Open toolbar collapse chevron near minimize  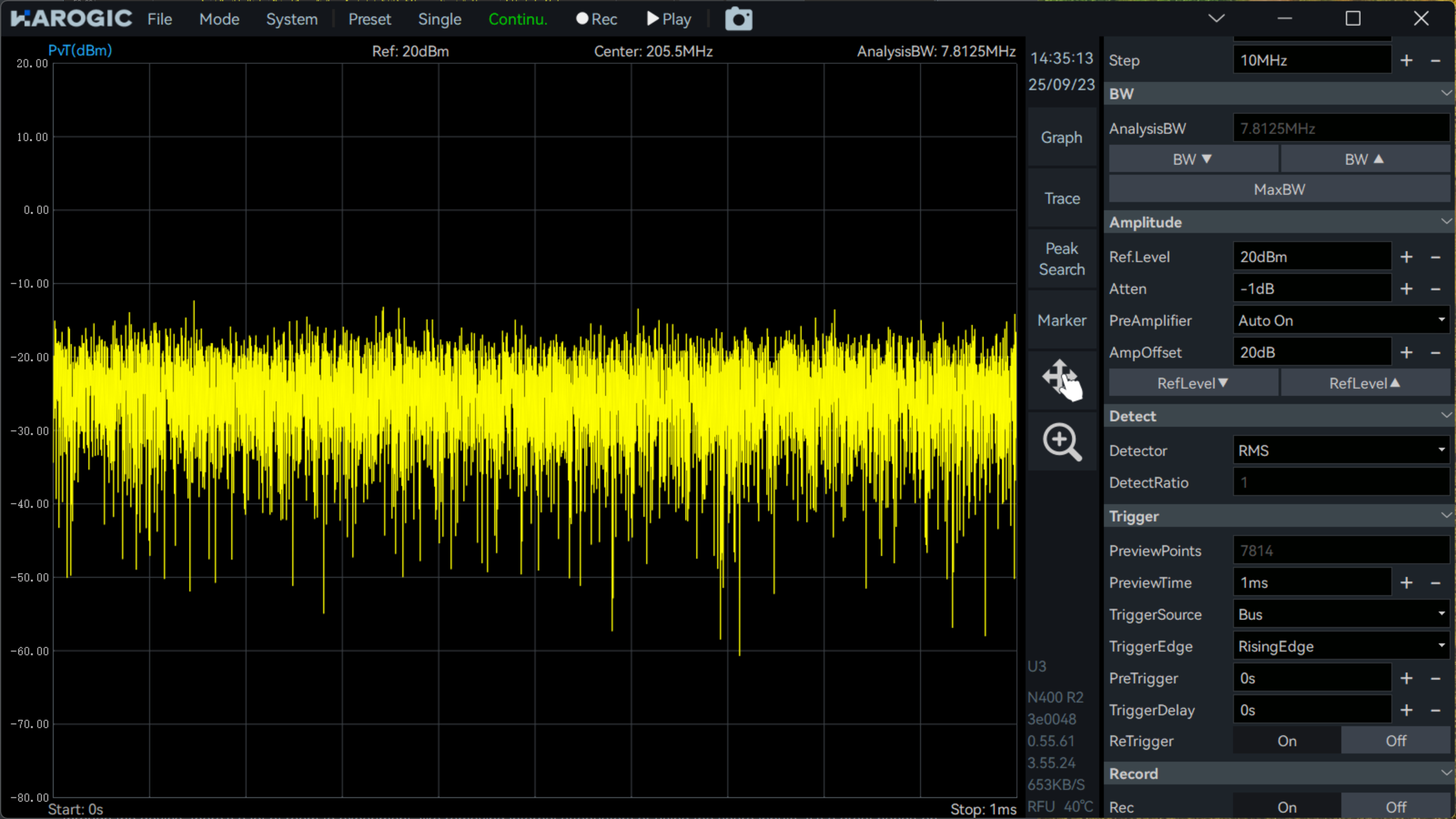coord(1216,18)
